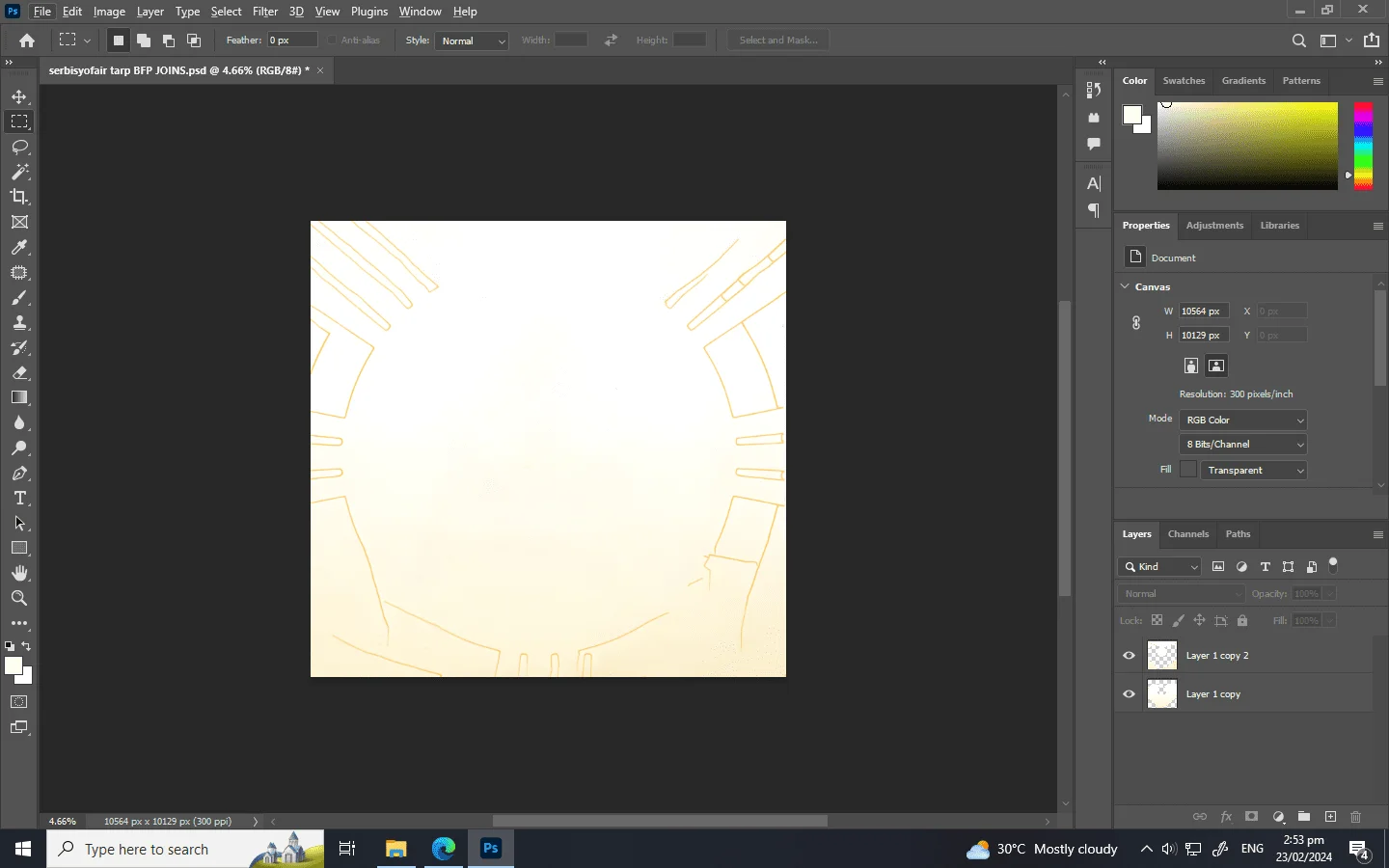This screenshot has width=1389, height=868.
Task: Click the delete layer trash icon
Action: 1355,817
